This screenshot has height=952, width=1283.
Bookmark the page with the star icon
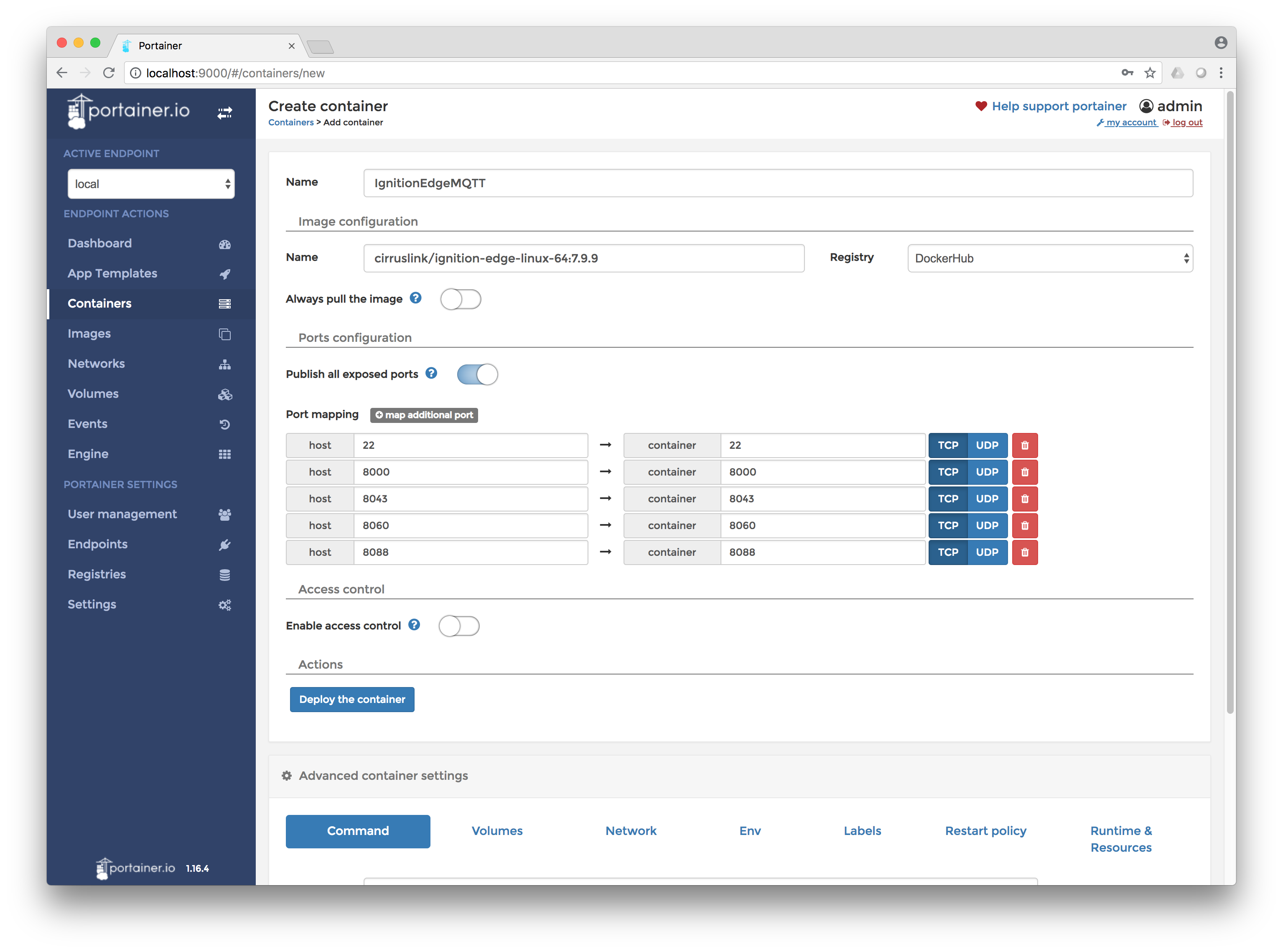(1150, 73)
